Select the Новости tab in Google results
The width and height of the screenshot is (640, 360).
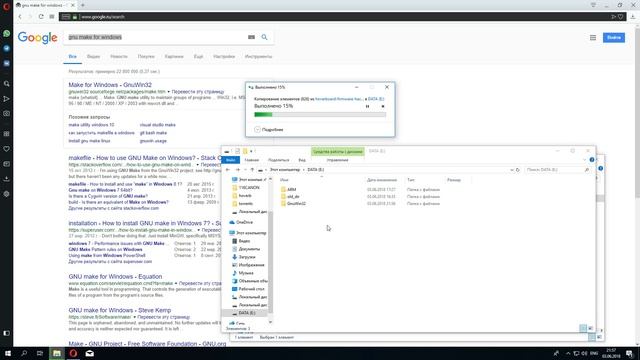point(119,56)
